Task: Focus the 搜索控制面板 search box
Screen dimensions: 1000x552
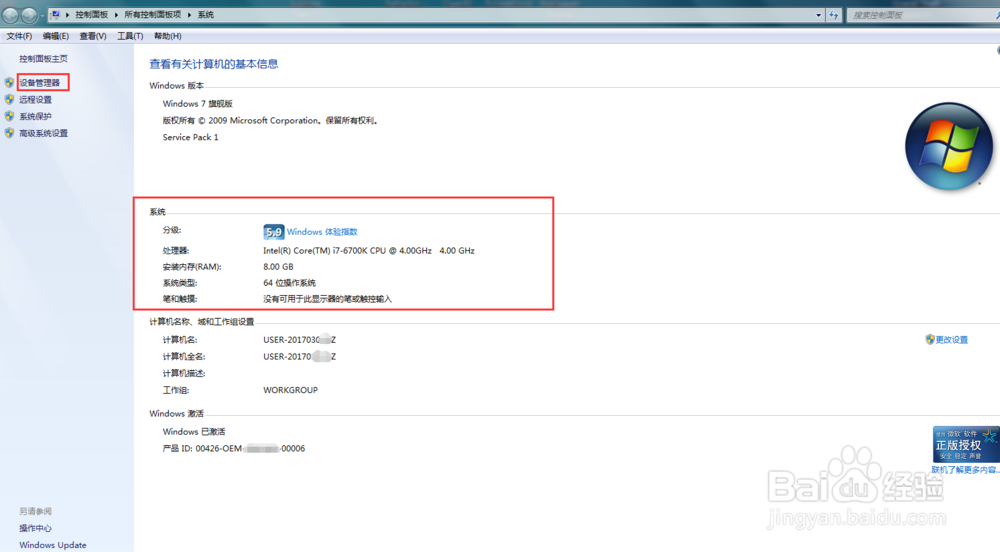Action: point(922,15)
